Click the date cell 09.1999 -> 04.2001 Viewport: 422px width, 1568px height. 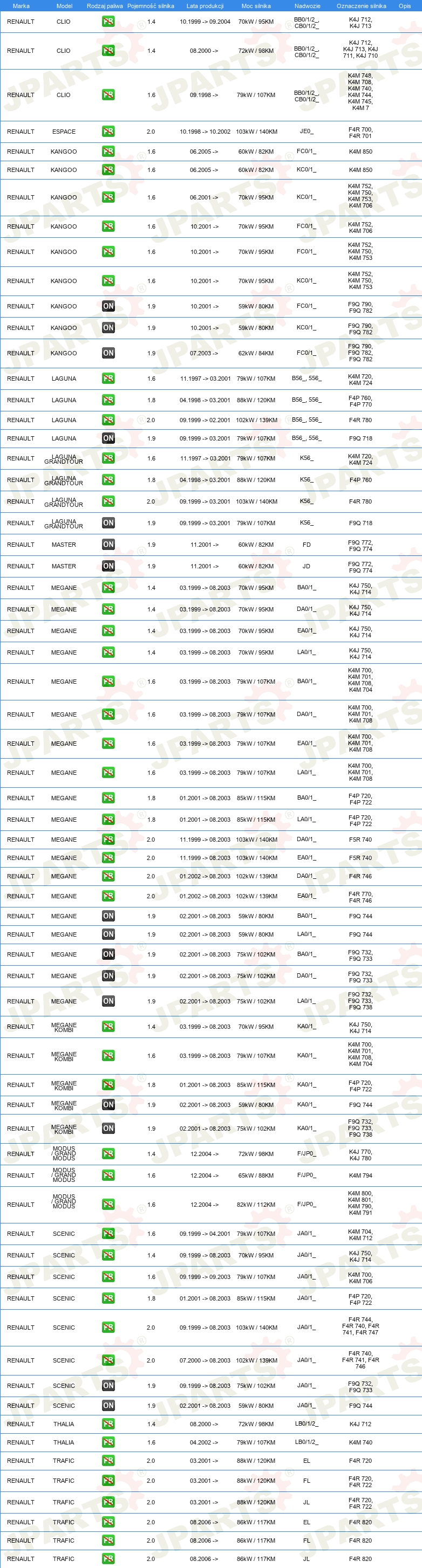[x=205, y=1234]
